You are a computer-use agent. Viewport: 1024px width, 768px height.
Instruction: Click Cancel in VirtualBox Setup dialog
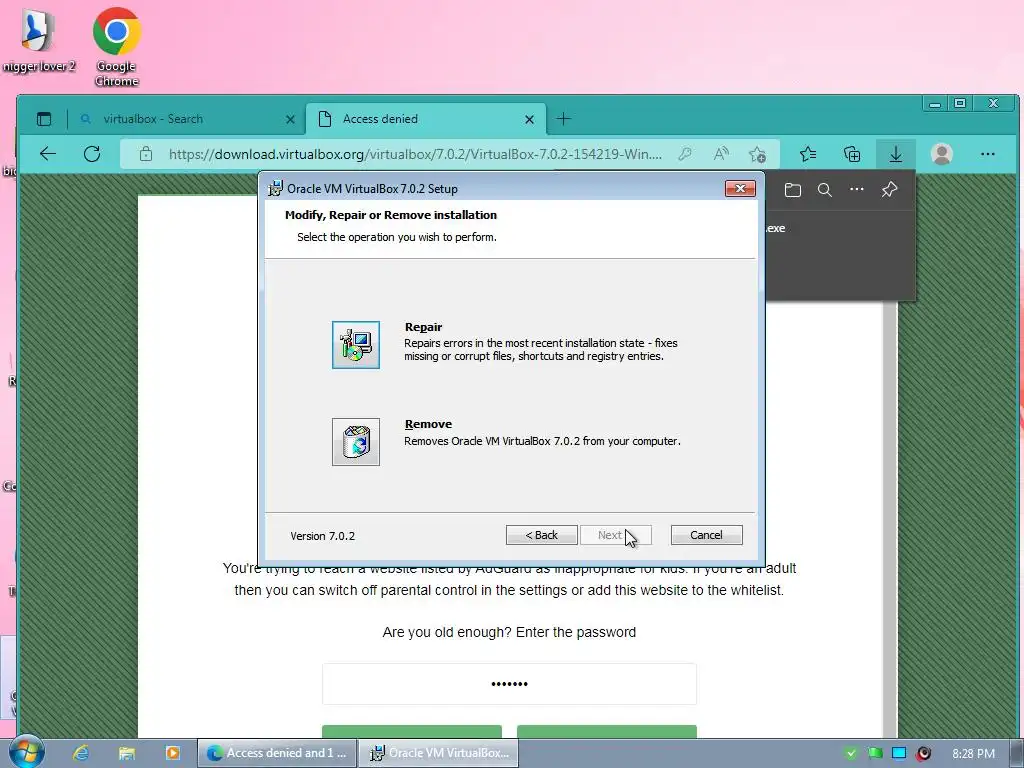tap(706, 535)
